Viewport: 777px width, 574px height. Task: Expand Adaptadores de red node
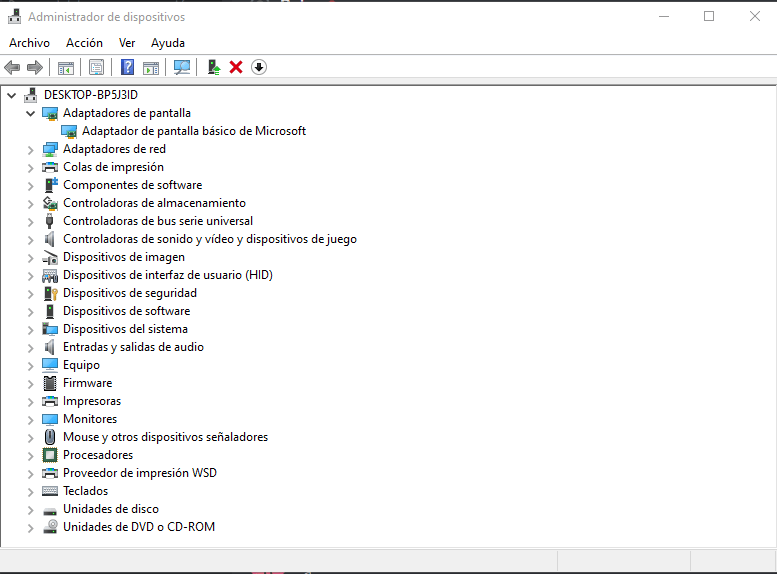30,150
